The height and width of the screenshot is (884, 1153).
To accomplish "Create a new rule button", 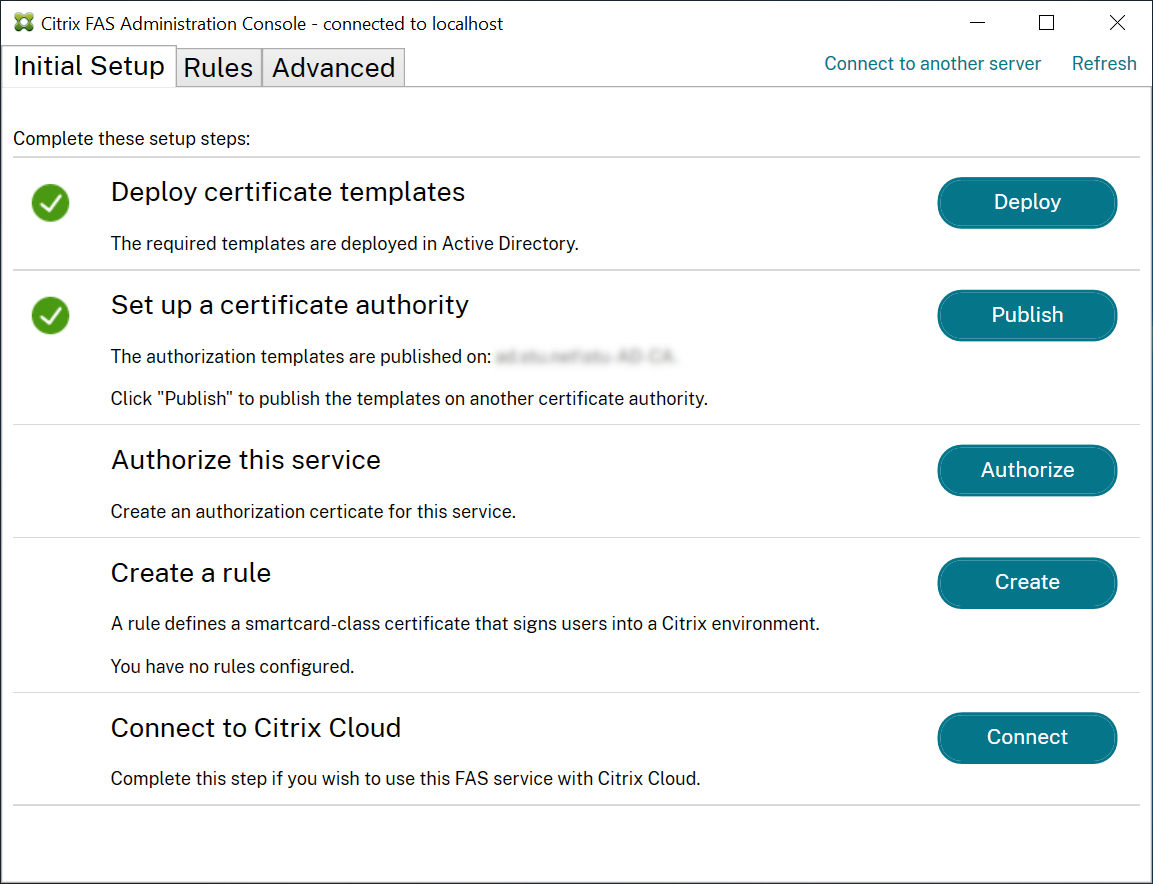I will (x=1027, y=582).
